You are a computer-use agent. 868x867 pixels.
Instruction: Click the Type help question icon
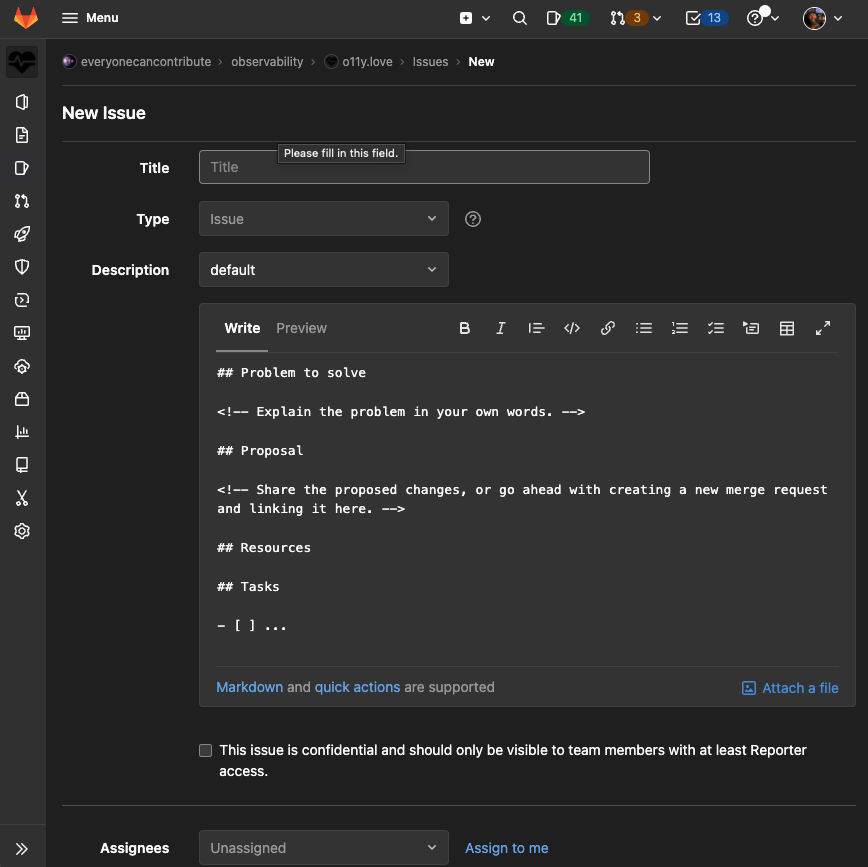coord(473,219)
